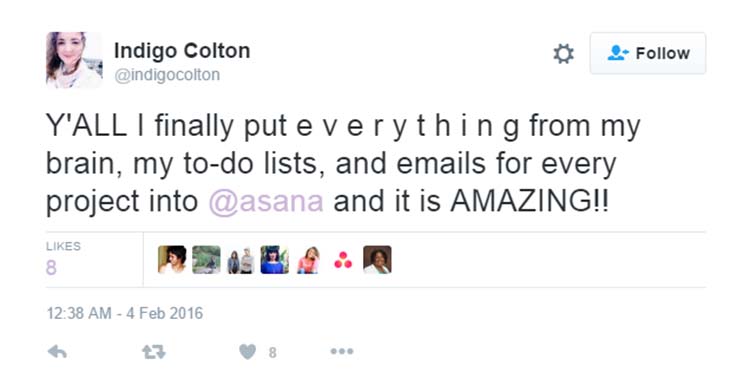Open the fourth liker's avatar in blue top
The image size is (750, 392).
[x=275, y=260]
